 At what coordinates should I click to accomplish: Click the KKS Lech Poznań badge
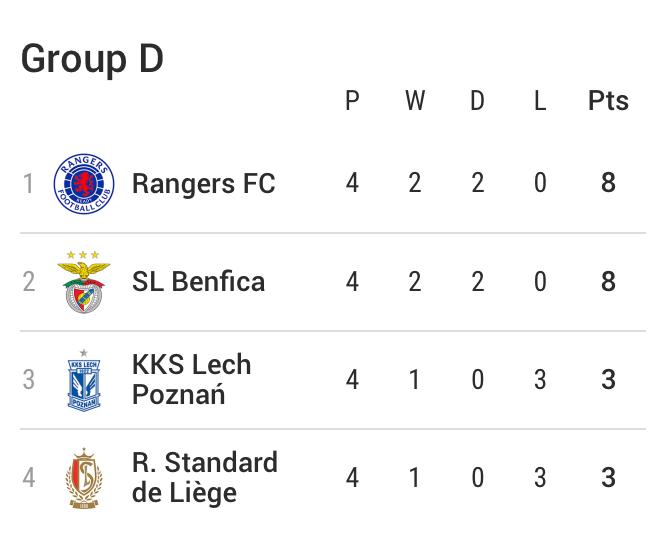coord(84,380)
